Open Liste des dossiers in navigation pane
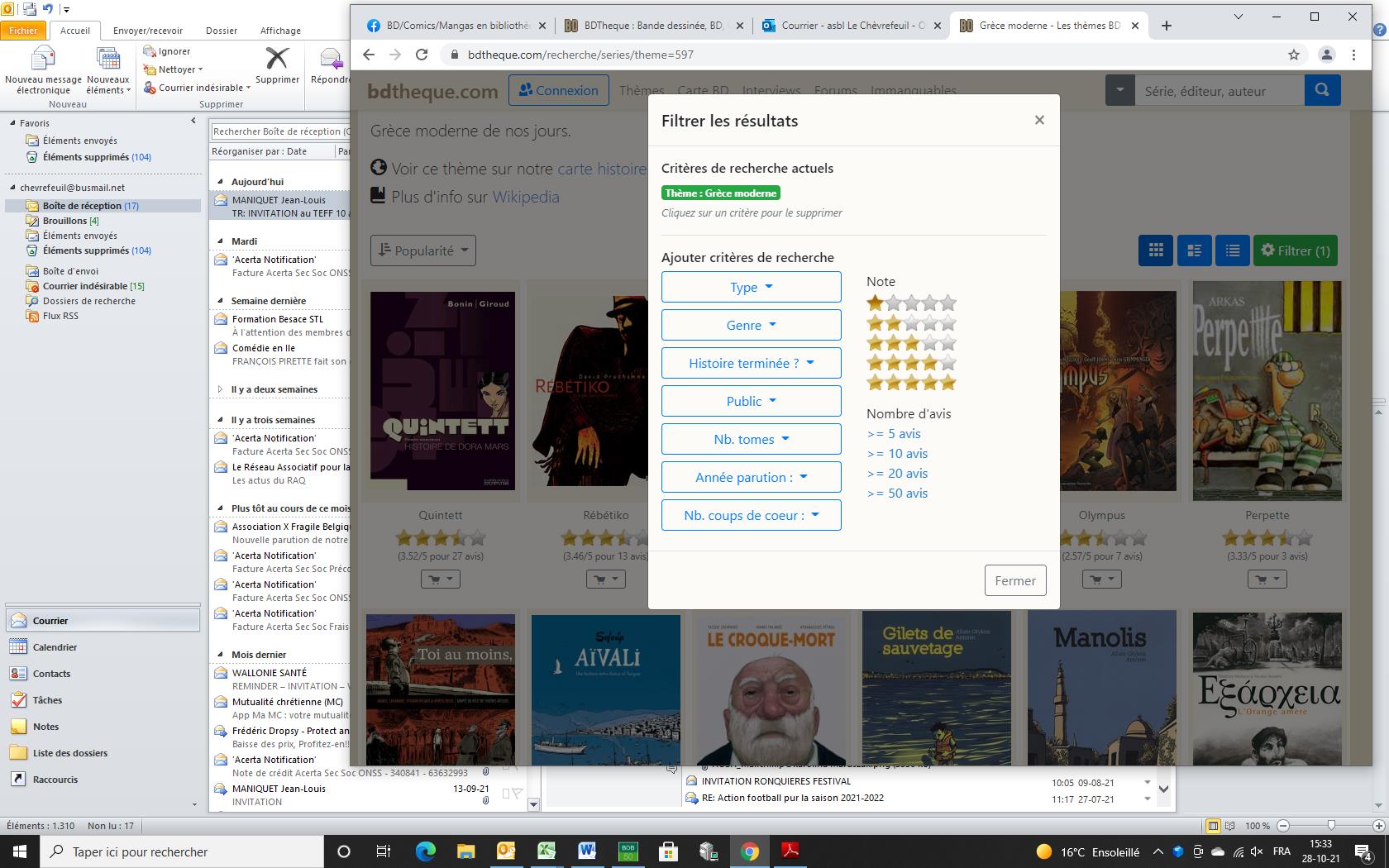This screenshot has width=1389, height=868. point(103,753)
